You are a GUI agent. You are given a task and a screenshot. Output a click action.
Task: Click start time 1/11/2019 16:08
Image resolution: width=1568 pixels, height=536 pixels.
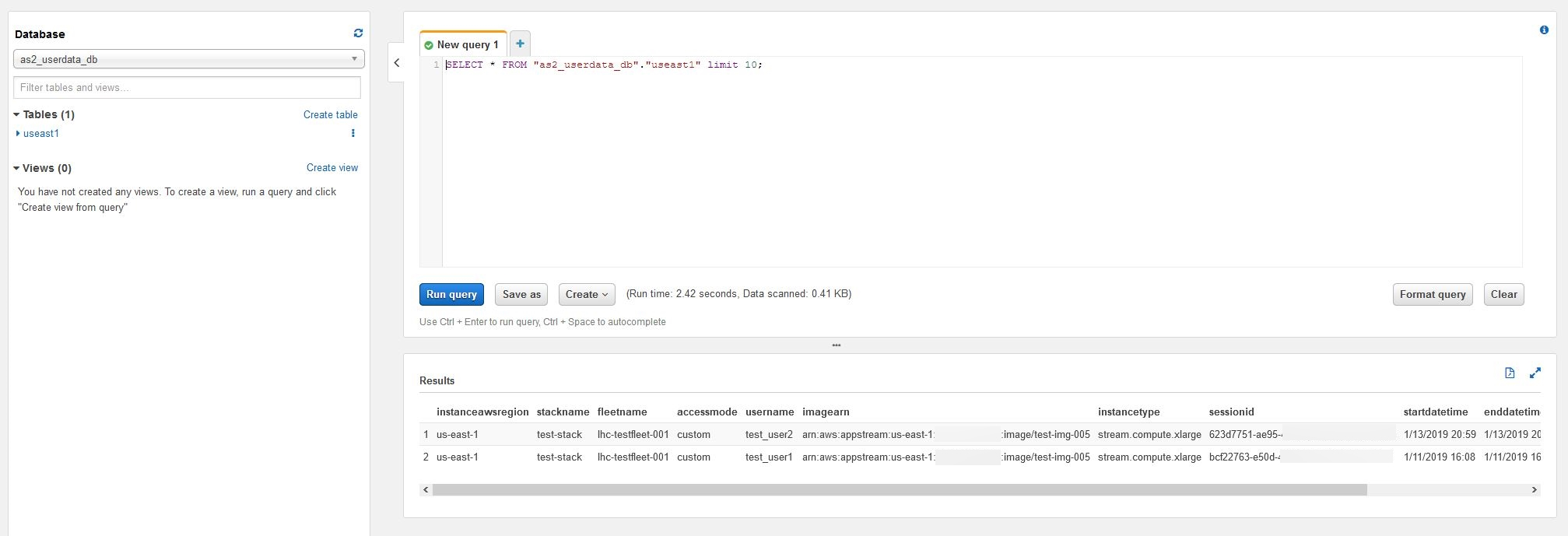coord(1440,457)
